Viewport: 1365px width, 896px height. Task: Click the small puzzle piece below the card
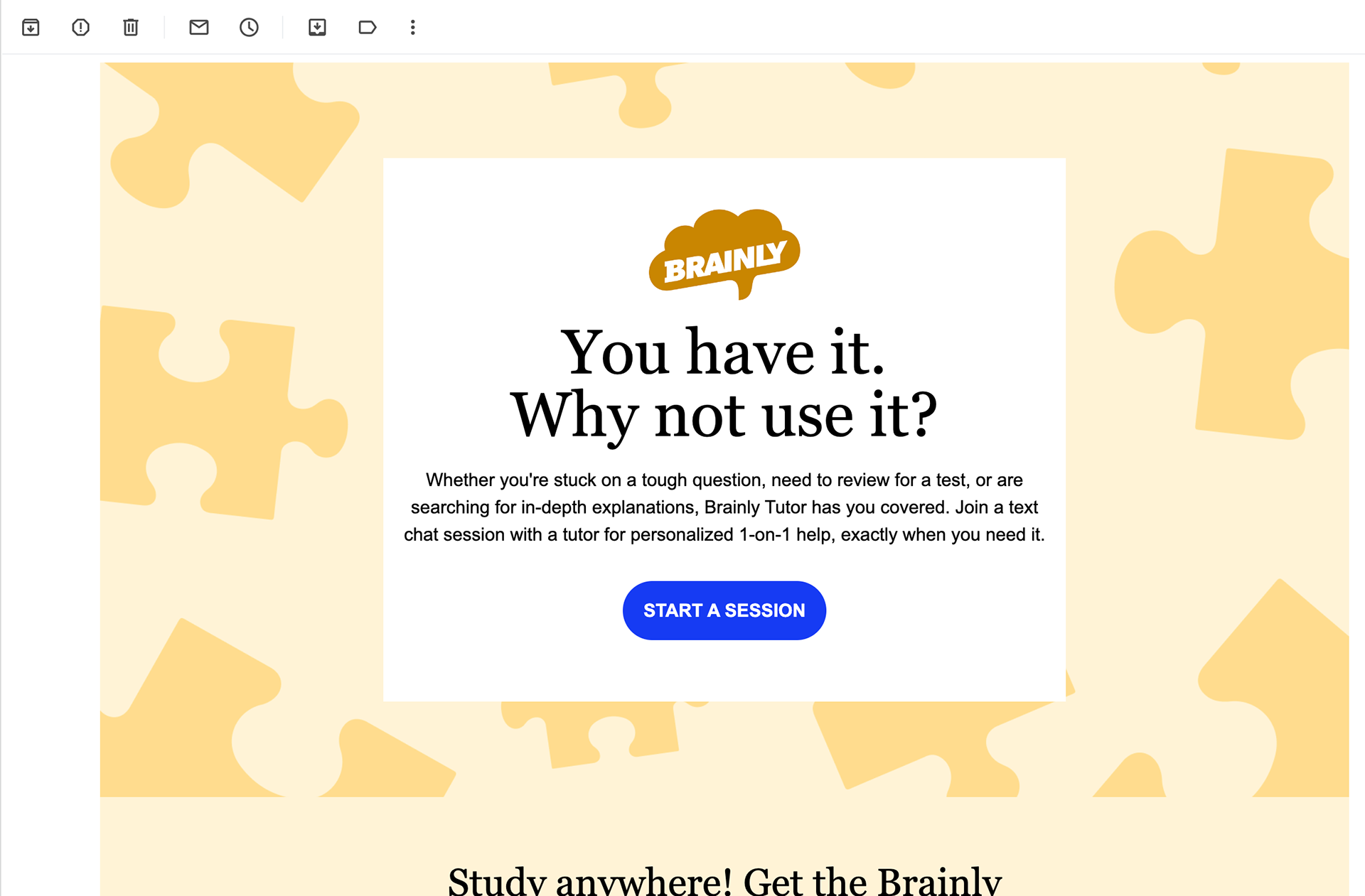(590, 732)
